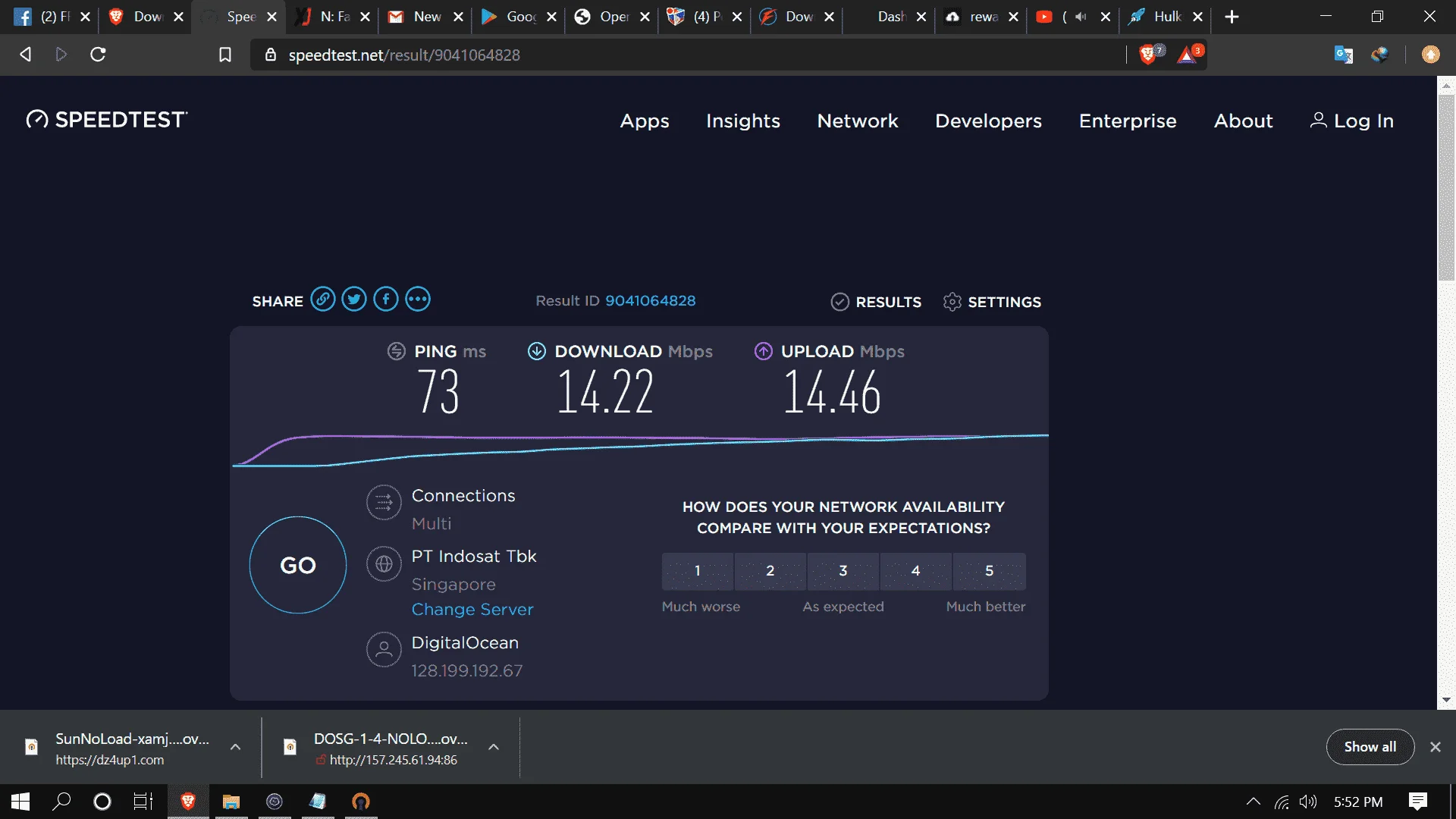Click the Speedtest logo
This screenshot has width=1456, height=819.
coord(107,120)
